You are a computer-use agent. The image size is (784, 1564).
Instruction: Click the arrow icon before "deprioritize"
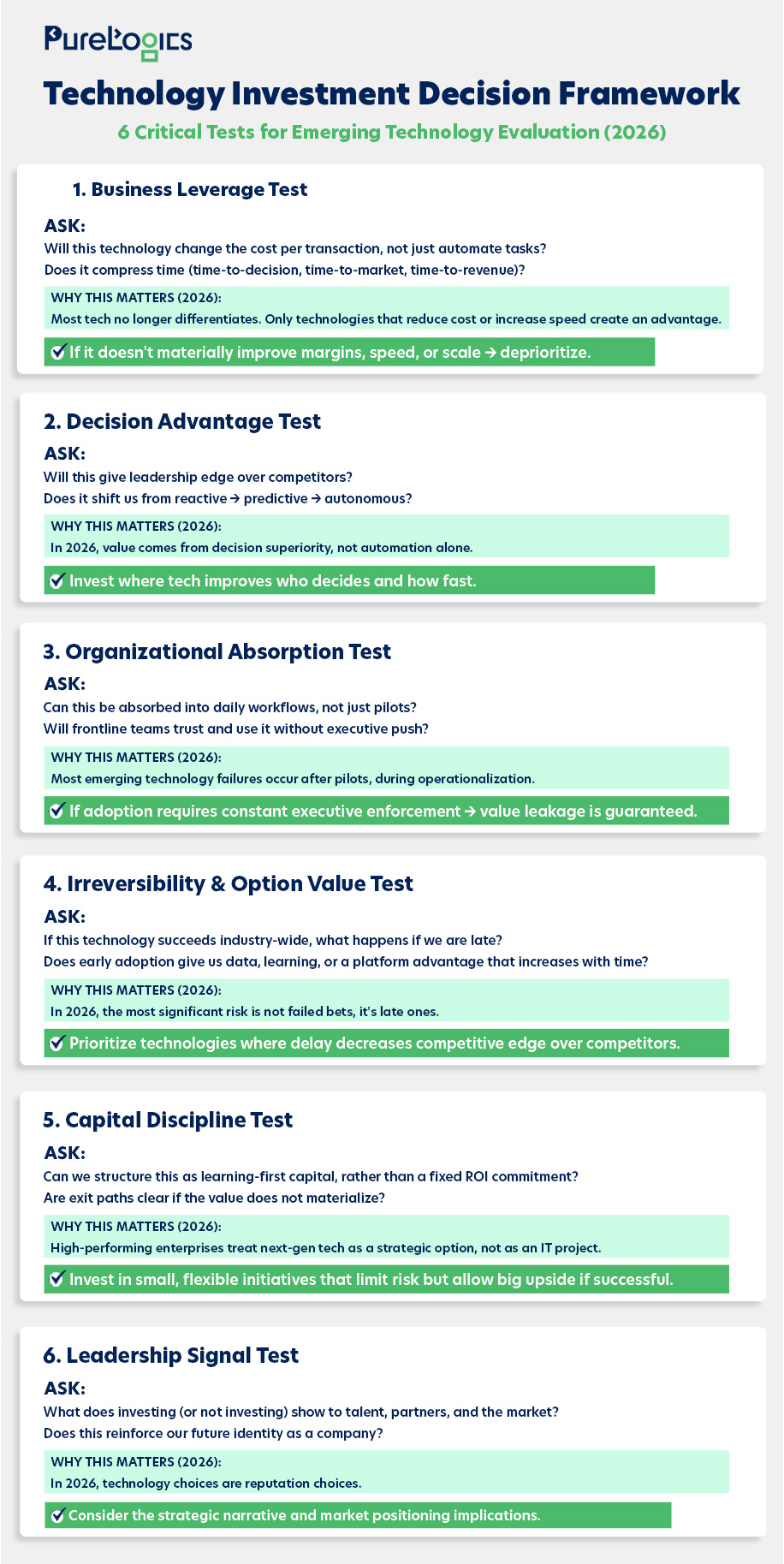[490, 353]
